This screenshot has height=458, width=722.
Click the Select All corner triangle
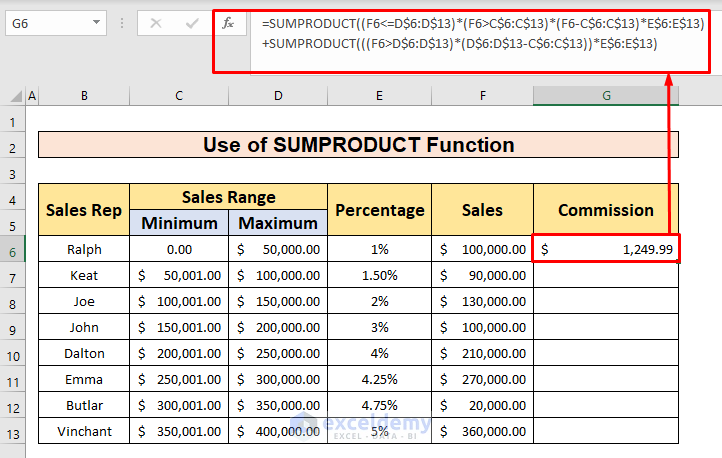pos(16,96)
